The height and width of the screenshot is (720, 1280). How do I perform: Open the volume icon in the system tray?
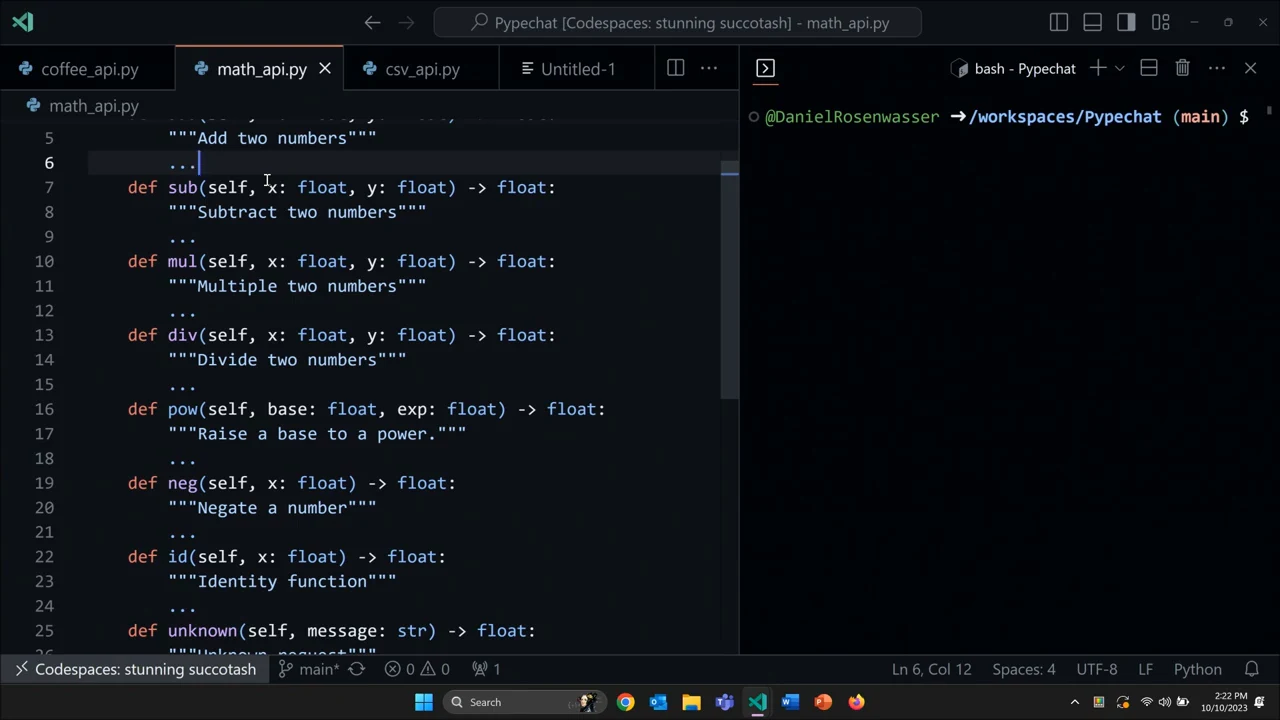[1165, 702]
